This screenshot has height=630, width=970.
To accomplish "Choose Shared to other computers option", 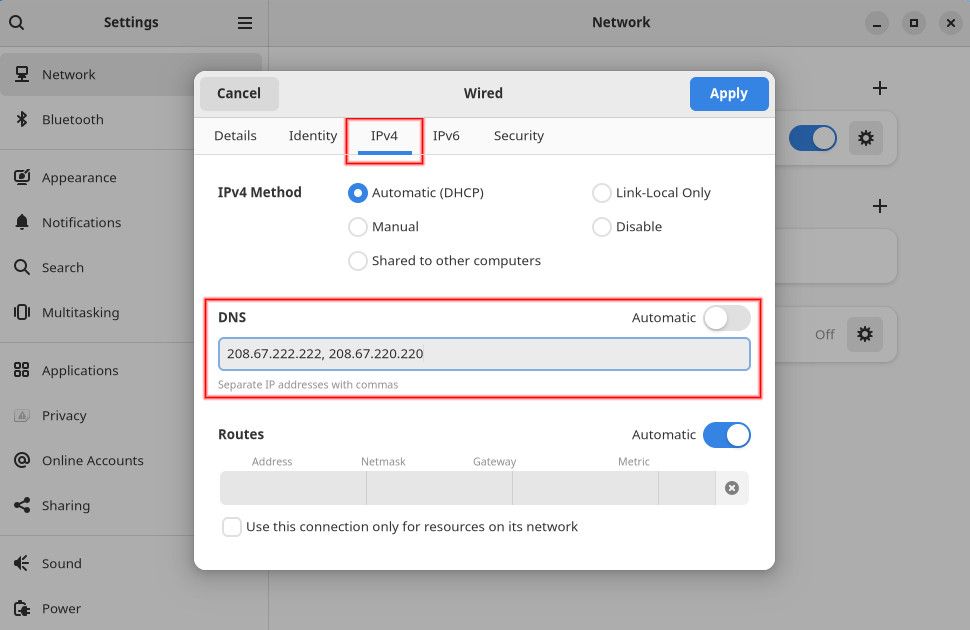I will 358,261.
